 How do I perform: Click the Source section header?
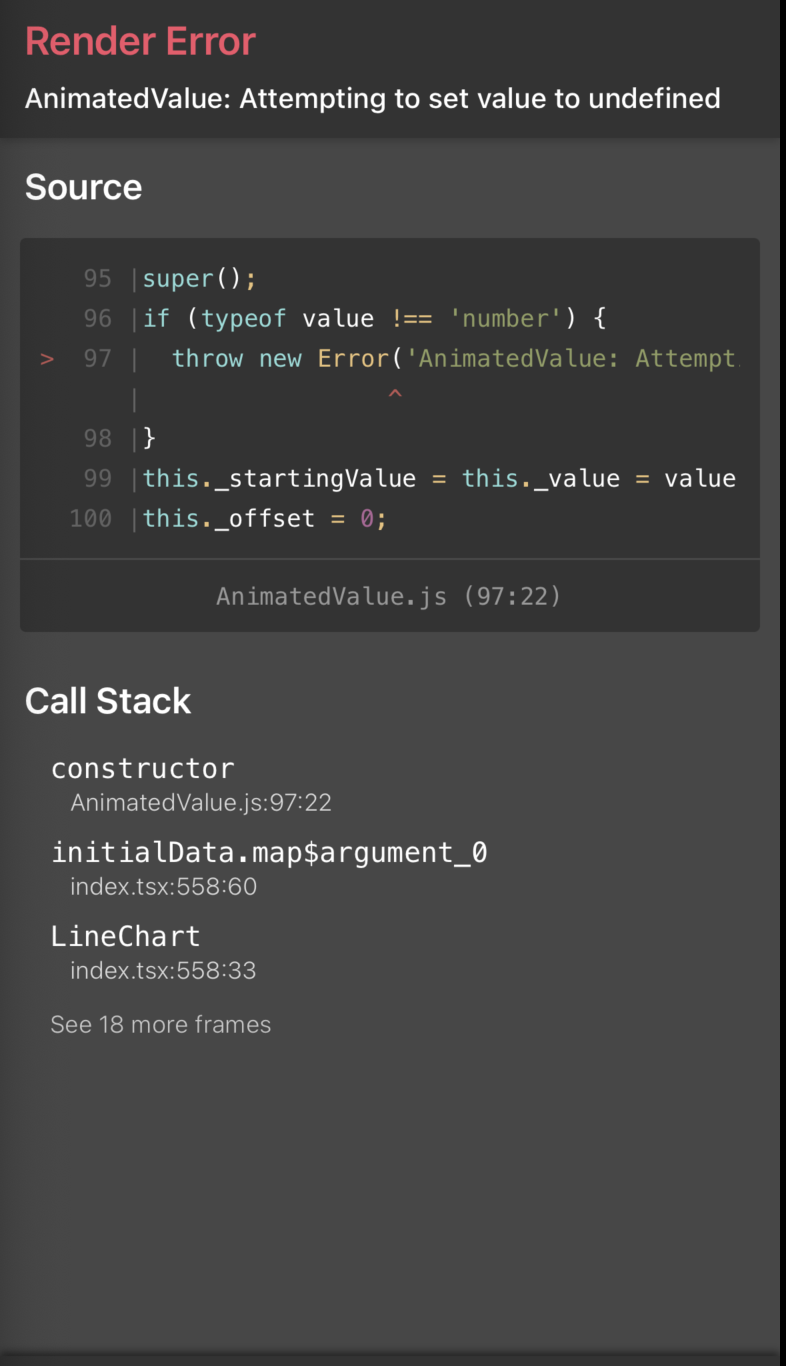tap(83, 187)
